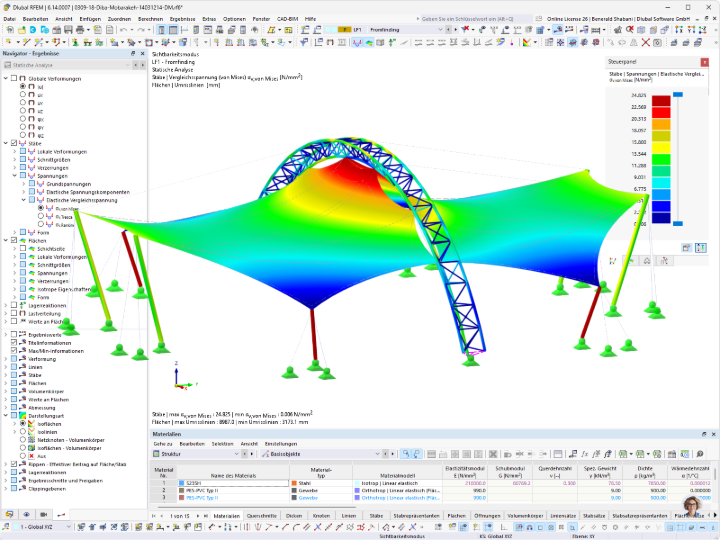Image resolution: width=720 pixels, height=540 pixels.
Task: Collapse the Spannungen node under Stäbe
Action: point(15,176)
